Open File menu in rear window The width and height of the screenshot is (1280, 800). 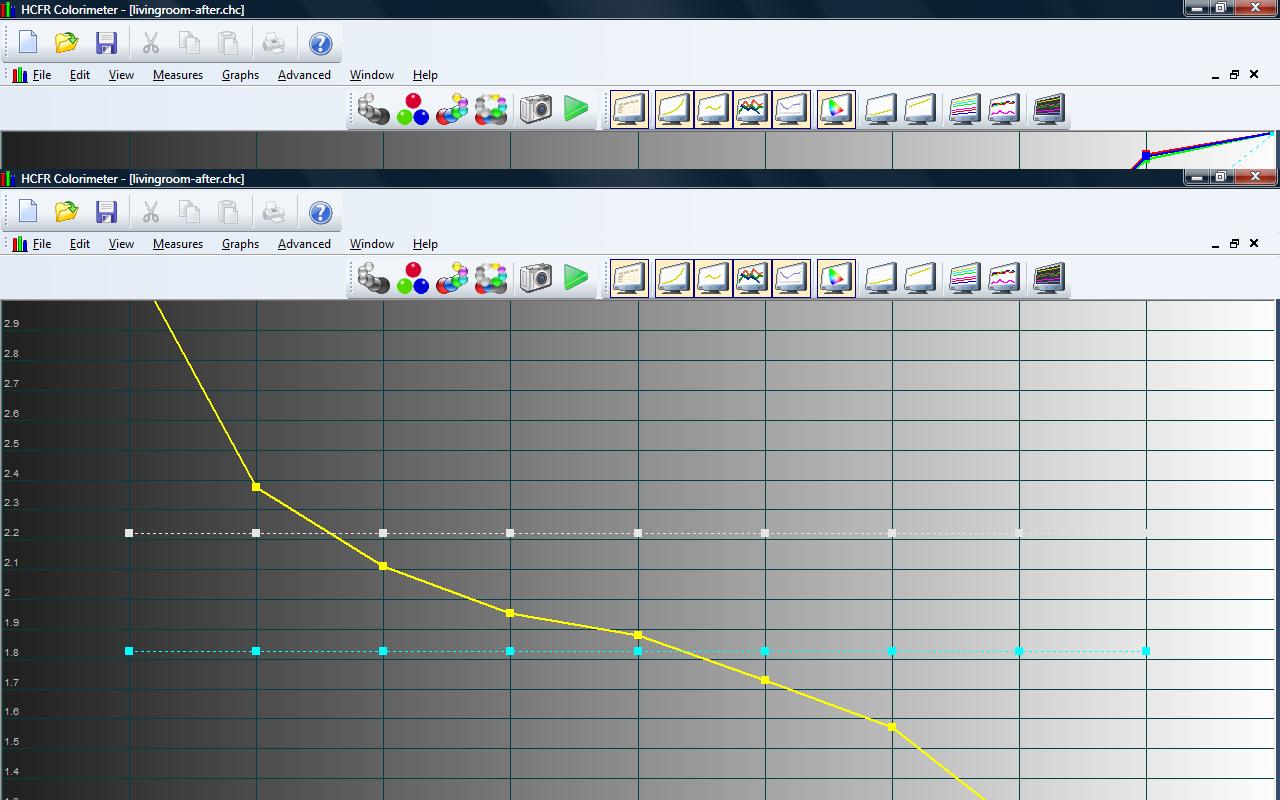(x=42, y=75)
